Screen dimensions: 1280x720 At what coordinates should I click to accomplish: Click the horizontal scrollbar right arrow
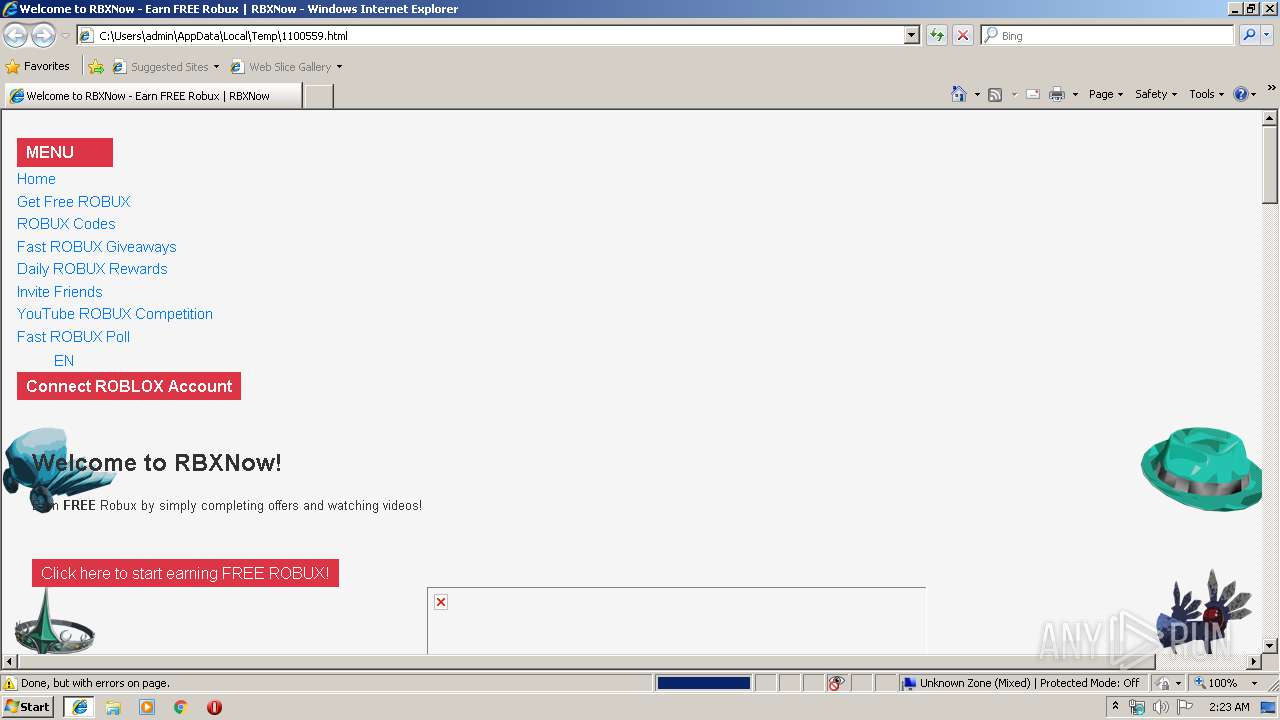pyautogui.click(x=1254, y=662)
